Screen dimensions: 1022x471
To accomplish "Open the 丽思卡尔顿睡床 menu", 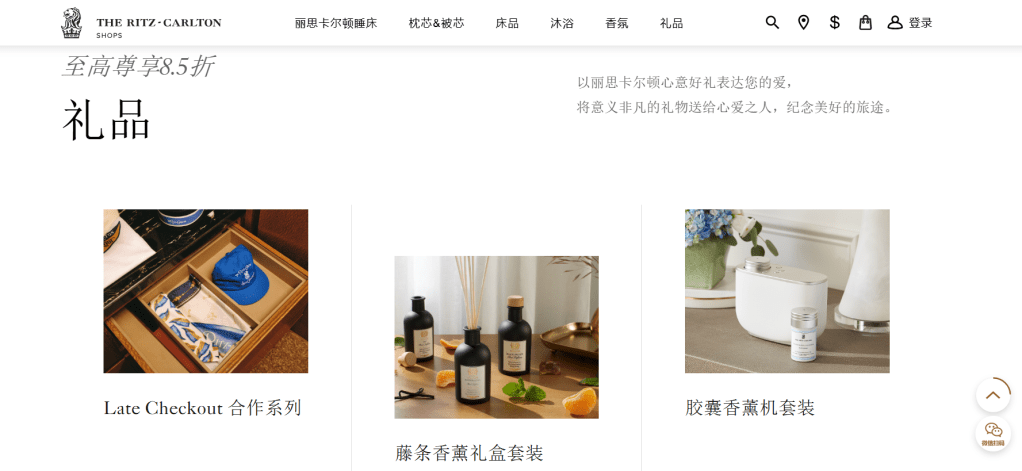I will coord(336,23).
